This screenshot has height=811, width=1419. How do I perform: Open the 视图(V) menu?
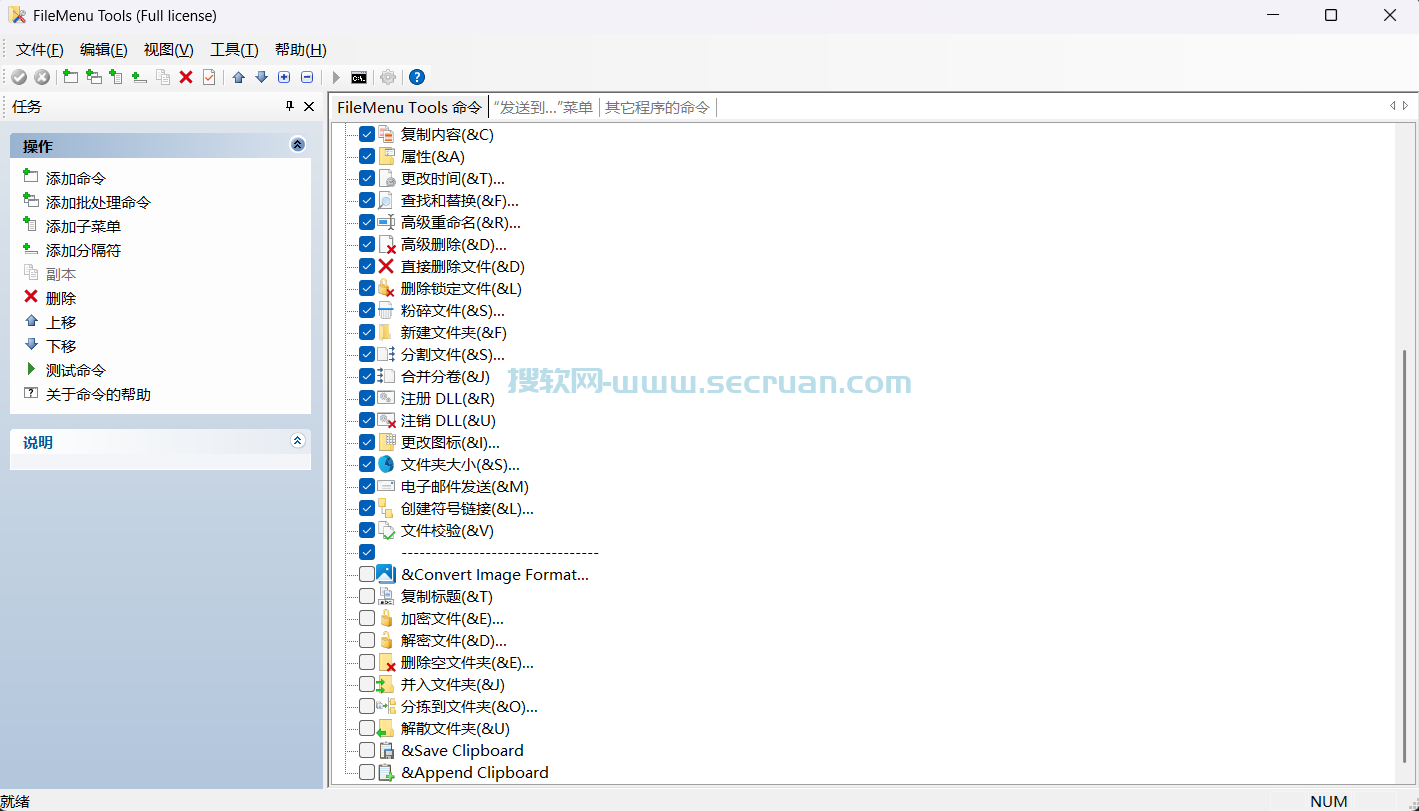click(169, 50)
